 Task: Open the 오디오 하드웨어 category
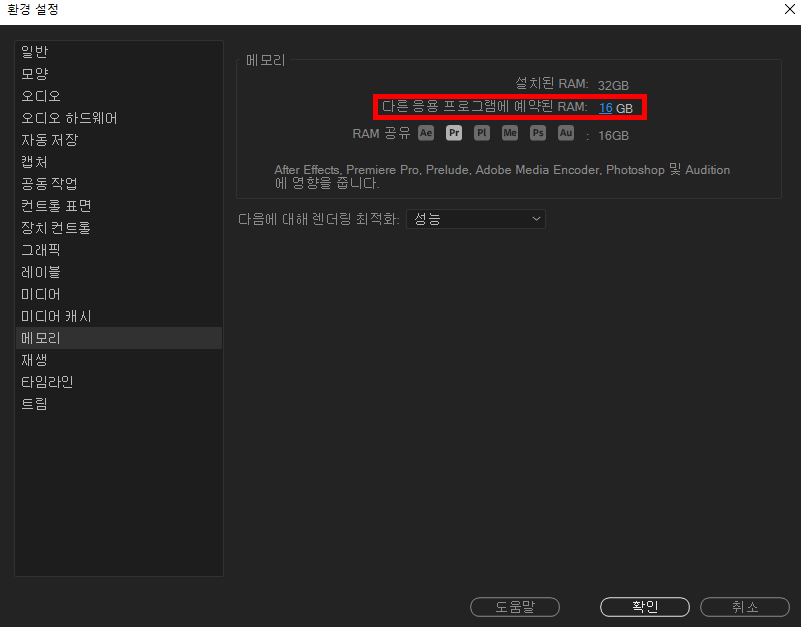(x=119, y=118)
